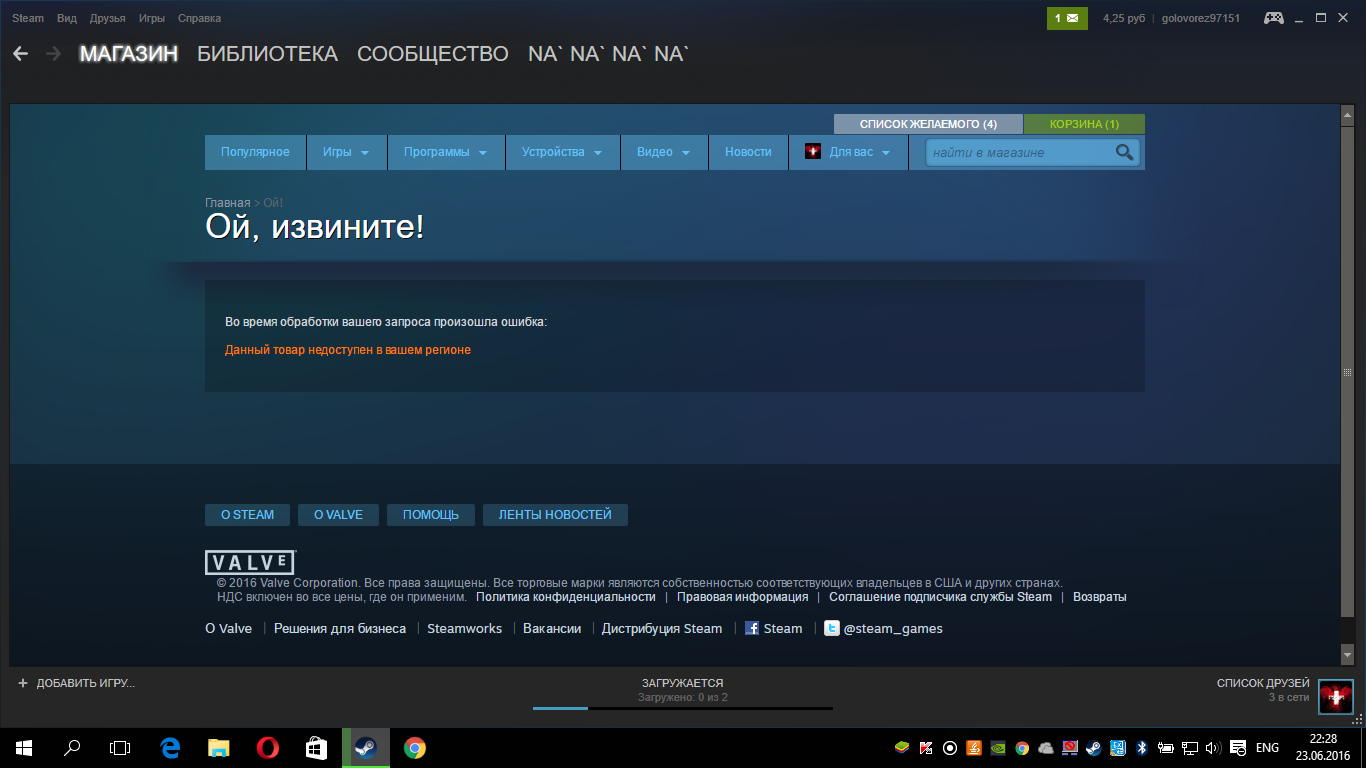Click the Java update tray icon
The image size is (1366, 768).
tap(974, 748)
